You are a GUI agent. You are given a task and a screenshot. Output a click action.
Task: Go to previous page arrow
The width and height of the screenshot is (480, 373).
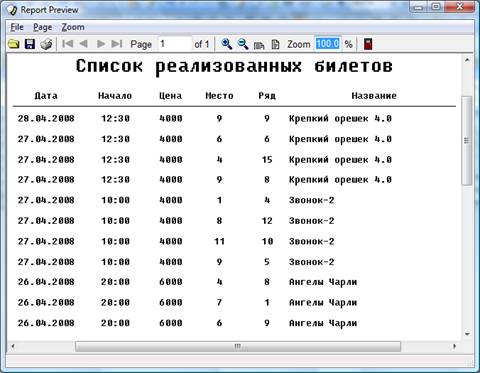84,44
